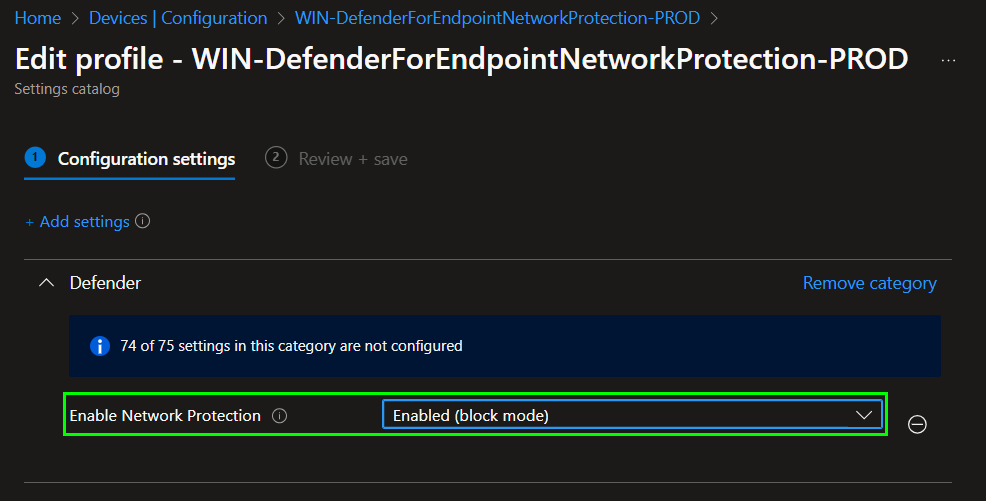Viewport: 986px width, 501px height.
Task: Click the Home breadcrumb link
Action: [38, 18]
